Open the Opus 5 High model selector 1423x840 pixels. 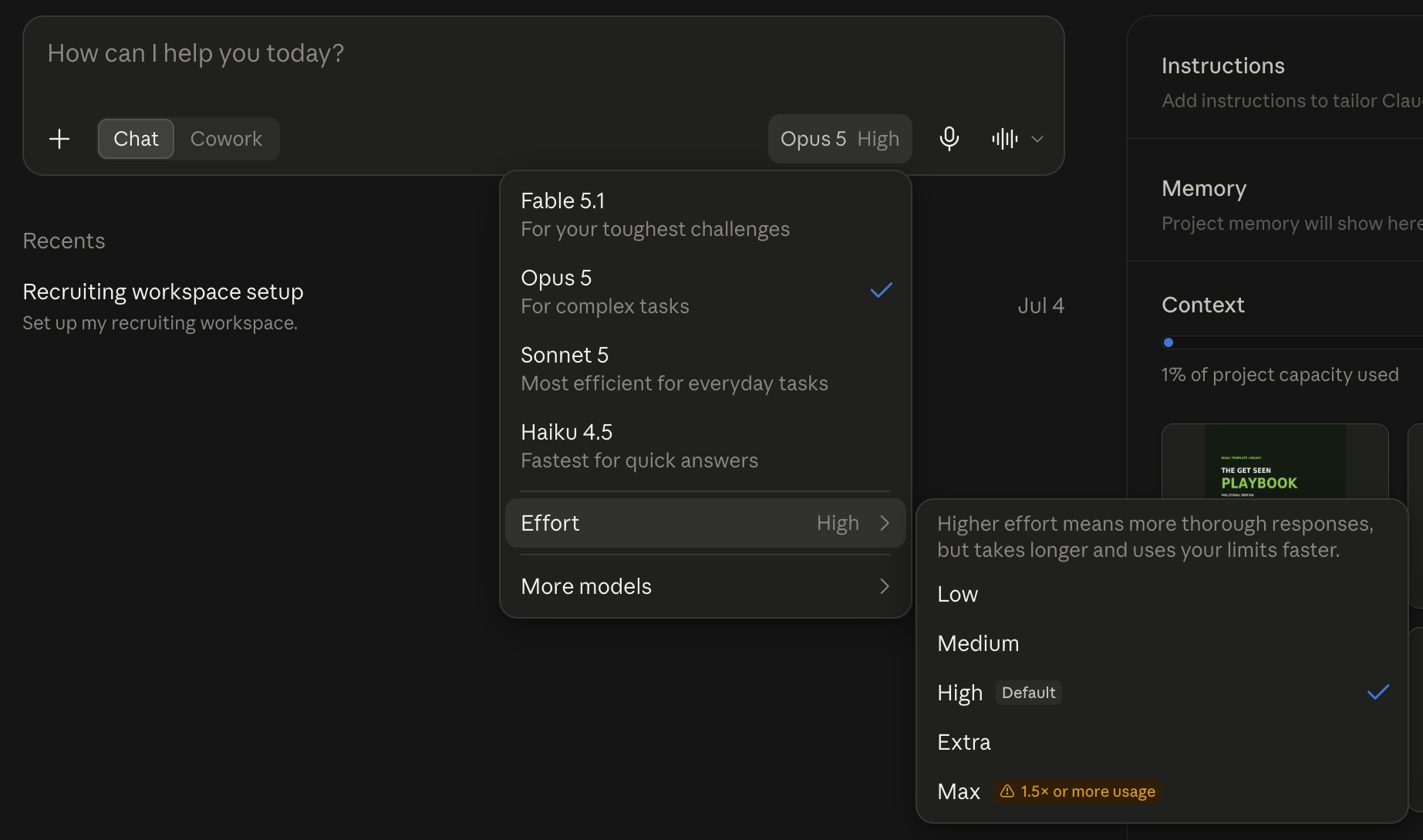click(840, 139)
